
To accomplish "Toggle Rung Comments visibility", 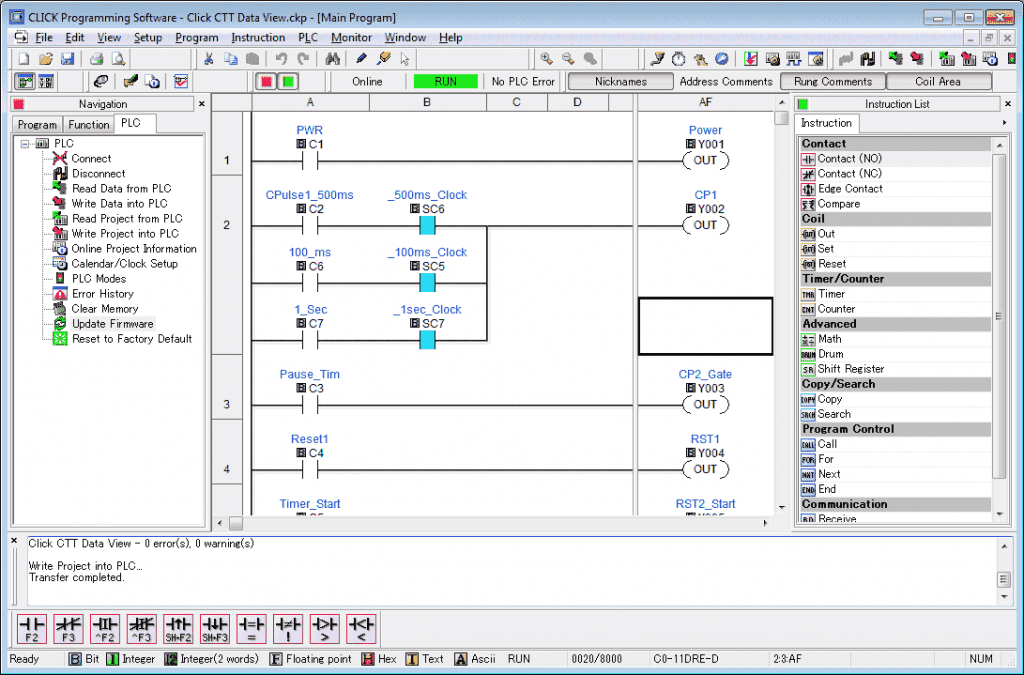I will coord(832,81).
